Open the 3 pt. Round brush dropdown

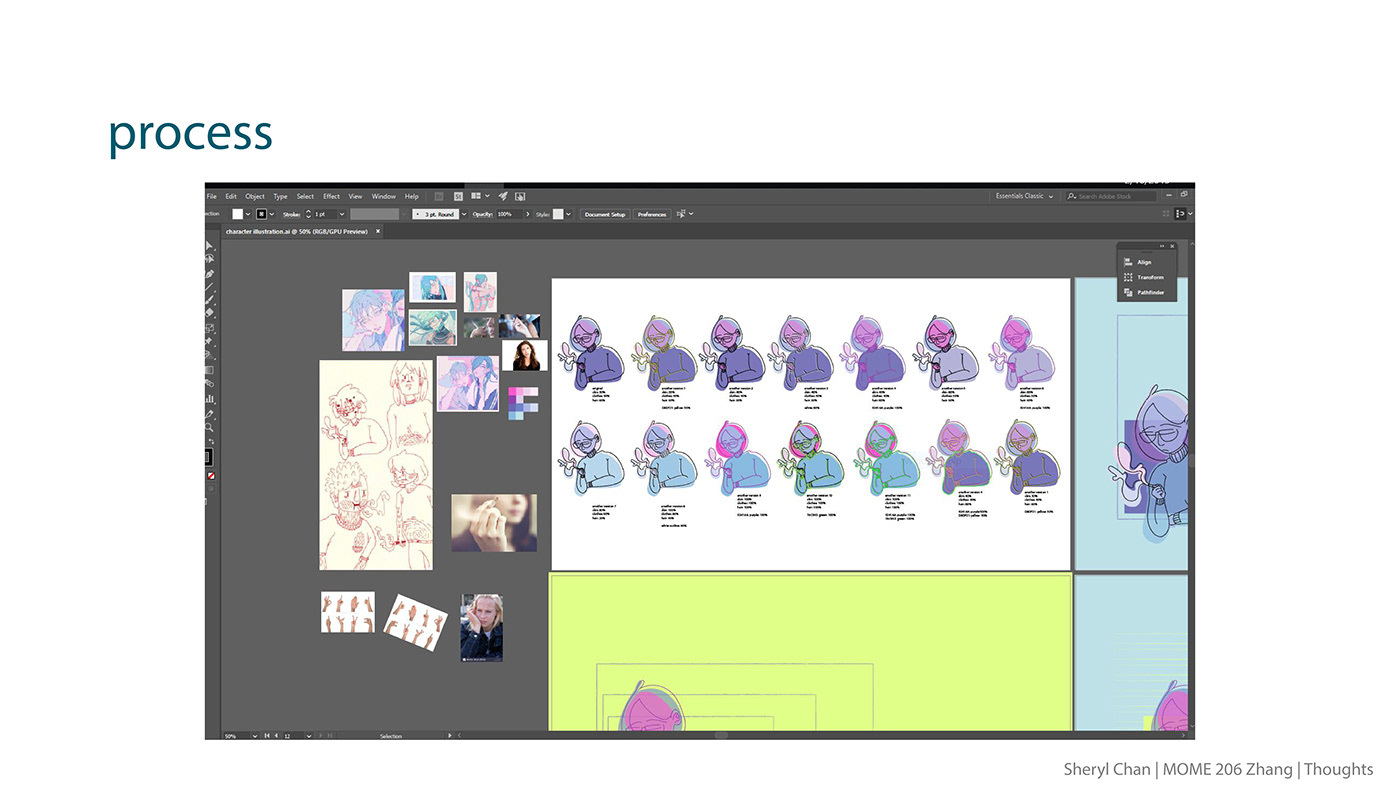(464, 214)
